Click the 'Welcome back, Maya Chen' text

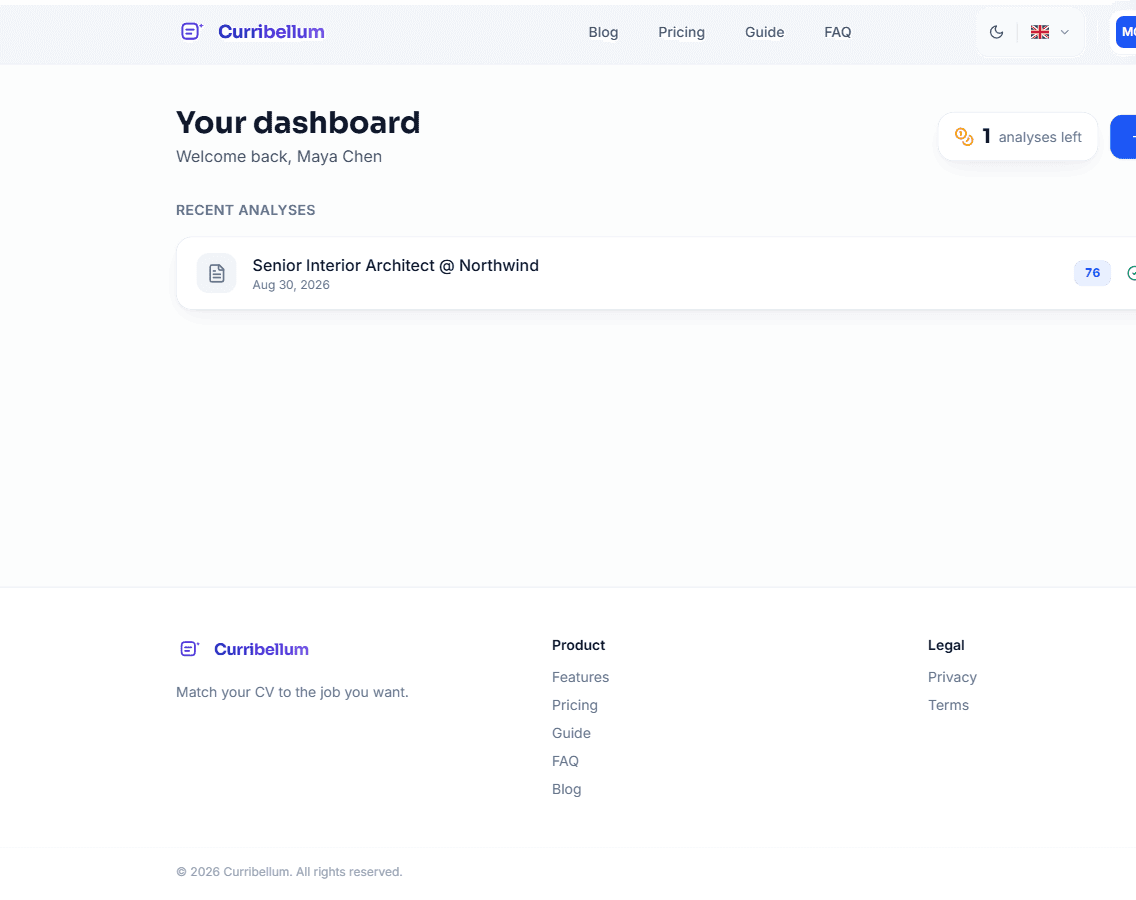coord(279,157)
